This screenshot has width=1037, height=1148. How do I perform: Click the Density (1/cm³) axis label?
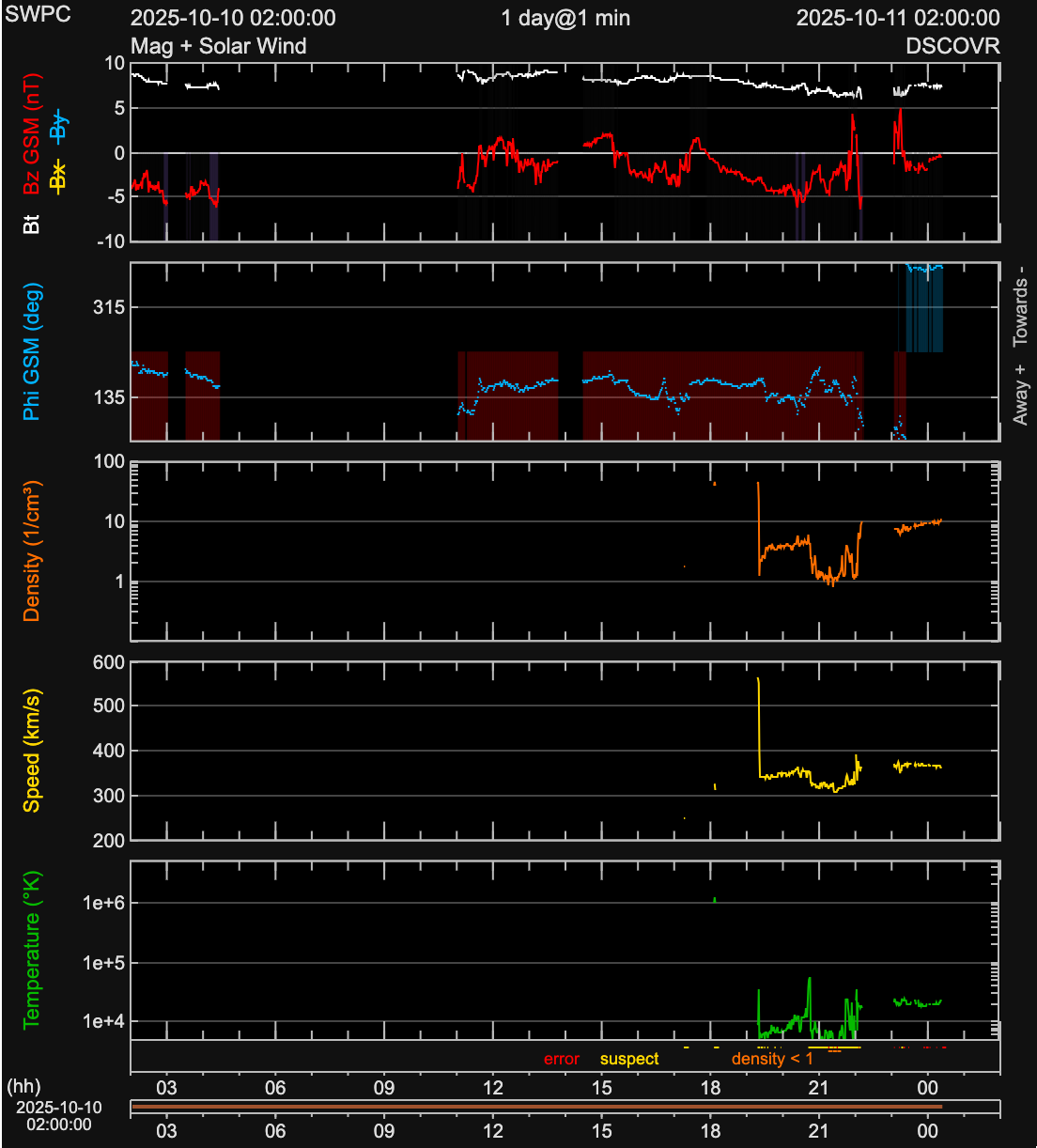[x=32, y=551]
